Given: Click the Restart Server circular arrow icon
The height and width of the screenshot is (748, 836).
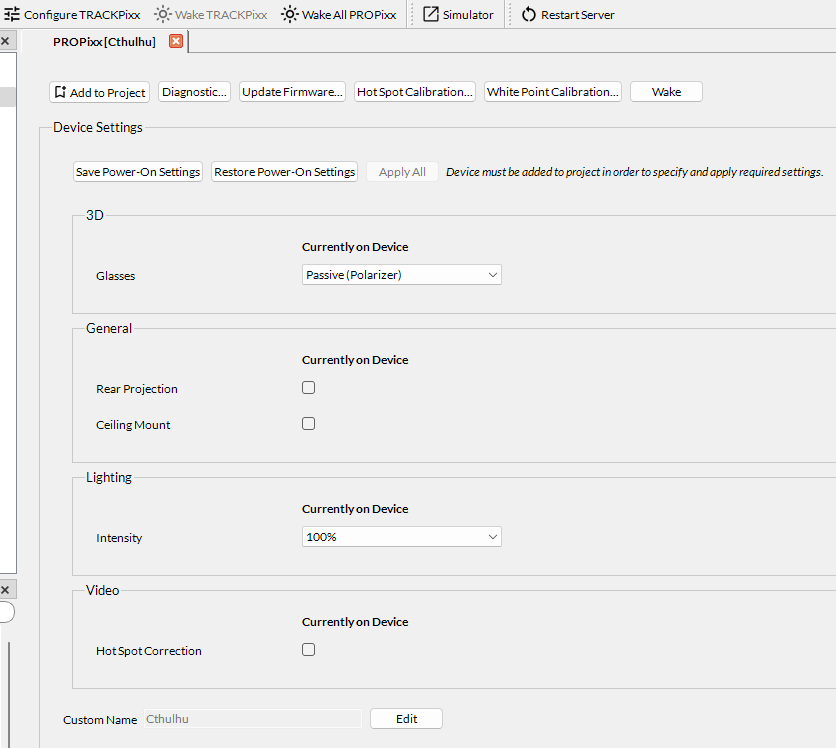Looking at the screenshot, I should (529, 15).
